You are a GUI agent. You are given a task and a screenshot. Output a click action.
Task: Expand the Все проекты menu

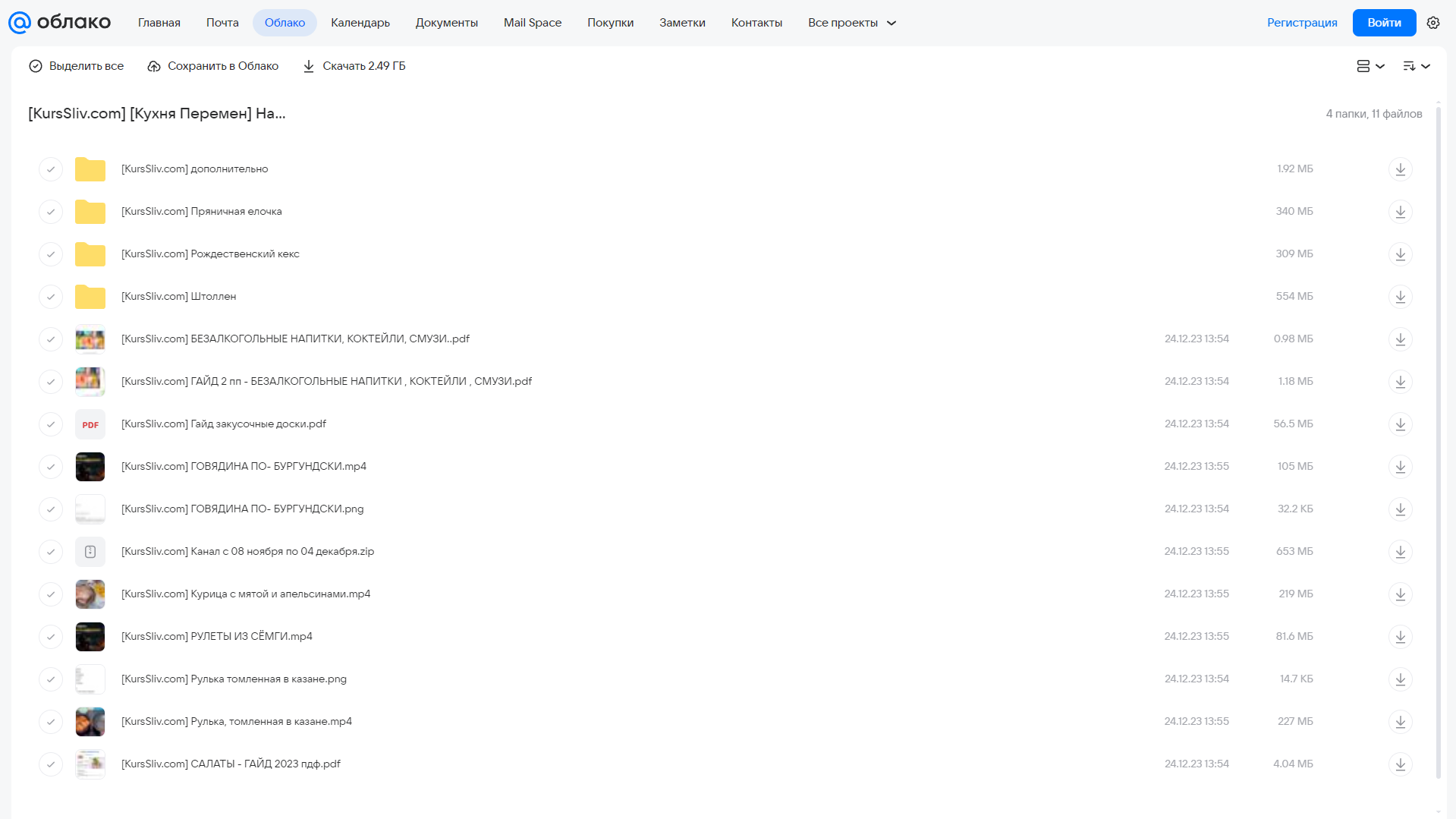852,23
